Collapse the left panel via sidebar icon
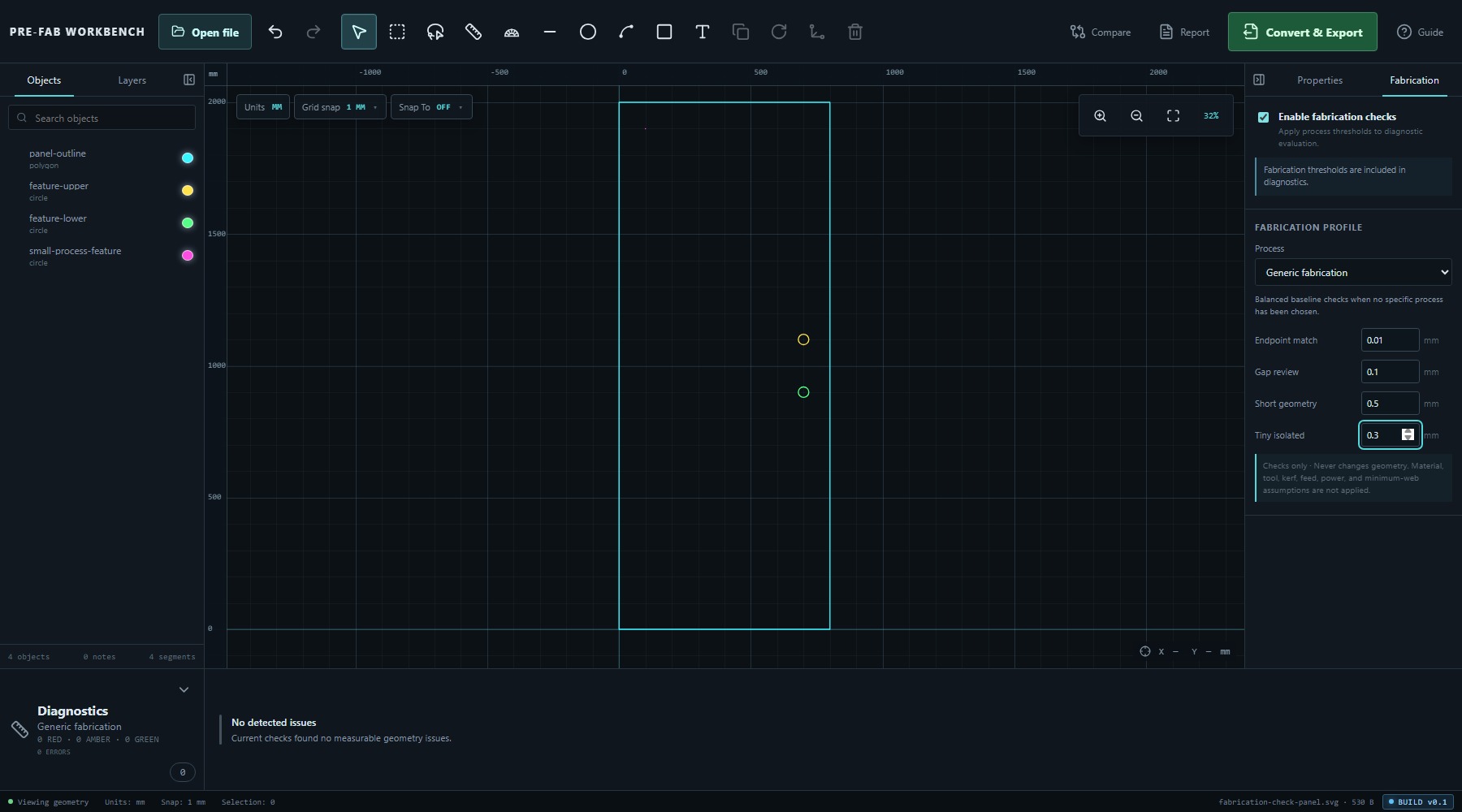1462x812 pixels. click(189, 80)
